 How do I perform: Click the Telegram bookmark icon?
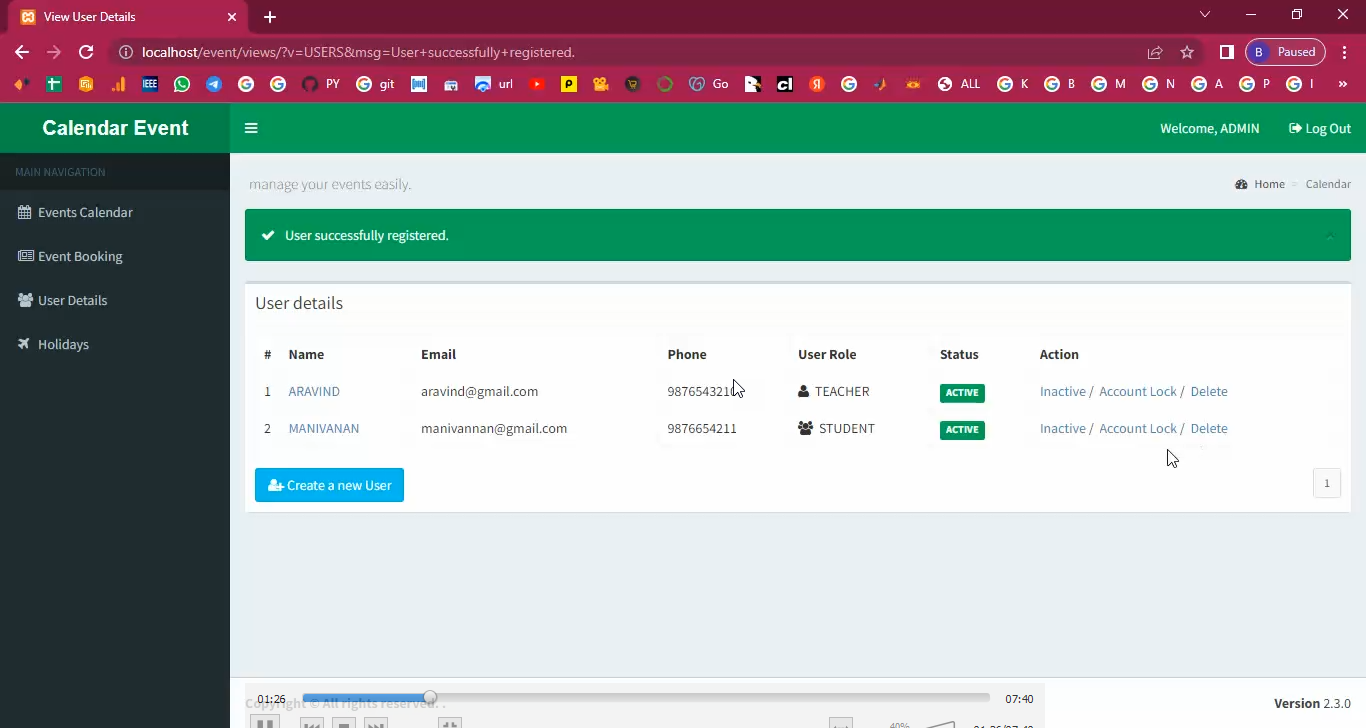pyautogui.click(x=214, y=85)
